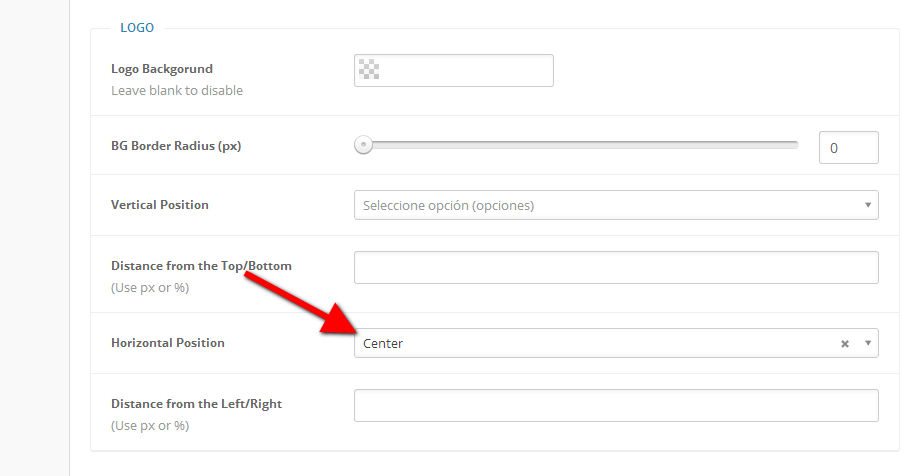
Task: Click the Distance from the Left/Right label
Action: click(196, 404)
